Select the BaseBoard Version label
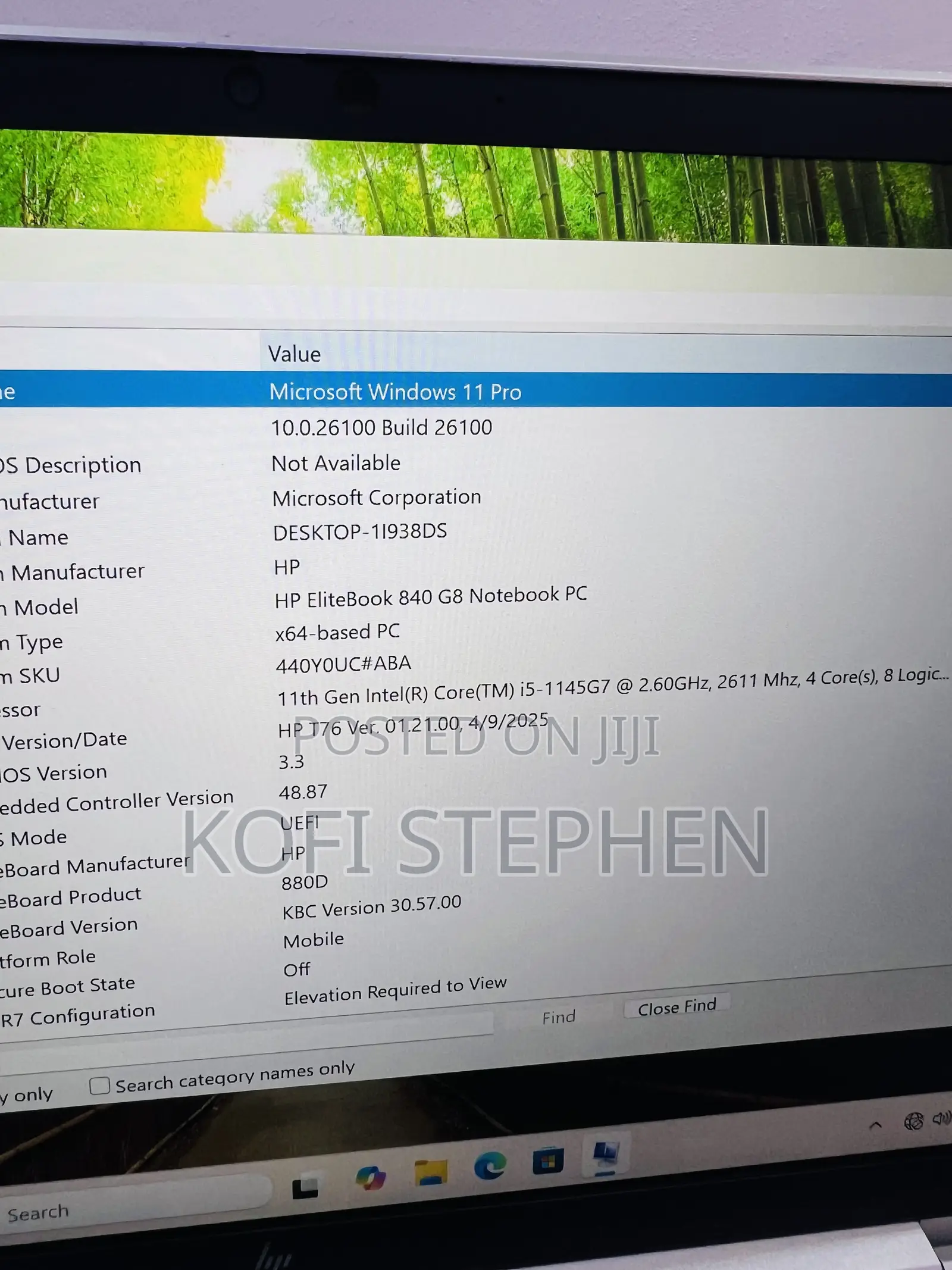This screenshot has height=1270, width=952. (68, 927)
